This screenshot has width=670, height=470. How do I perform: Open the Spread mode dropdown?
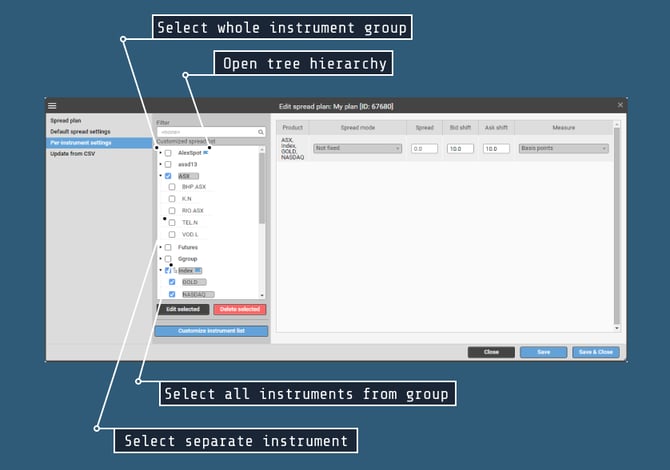[357, 148]
